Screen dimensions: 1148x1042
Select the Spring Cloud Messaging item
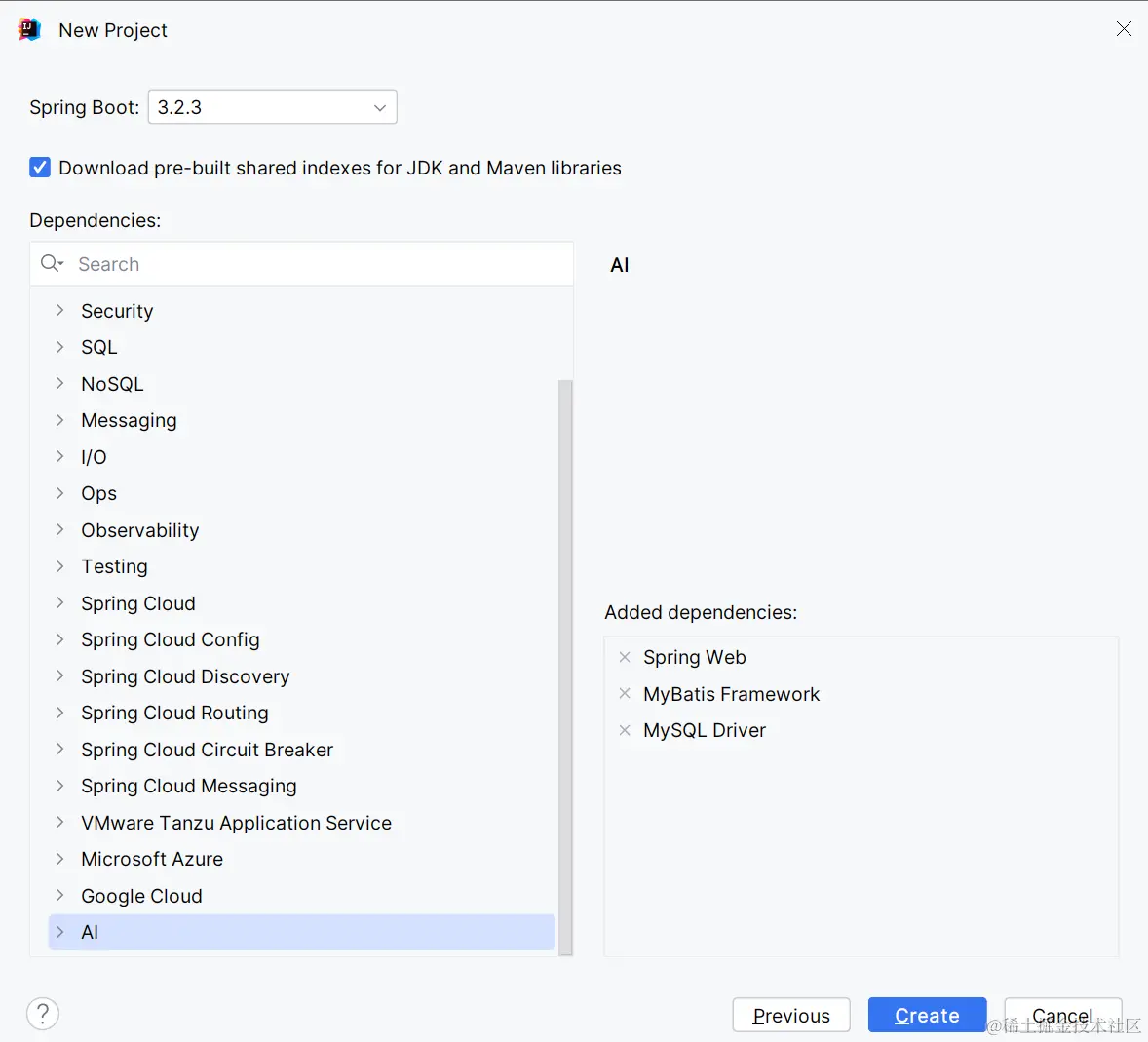tap(189, 787)
